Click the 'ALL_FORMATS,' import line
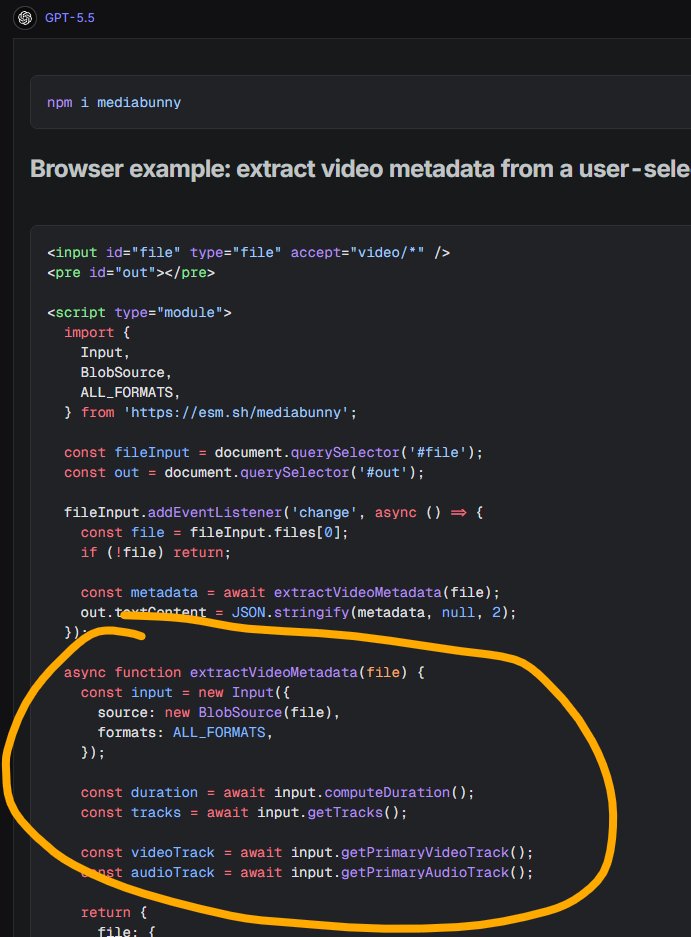This screenshot has height=937, width=691. [130, 393]
